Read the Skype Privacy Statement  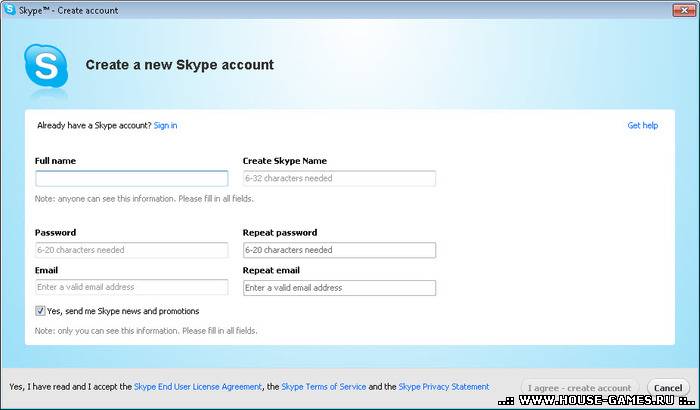[x=444, y=387]
